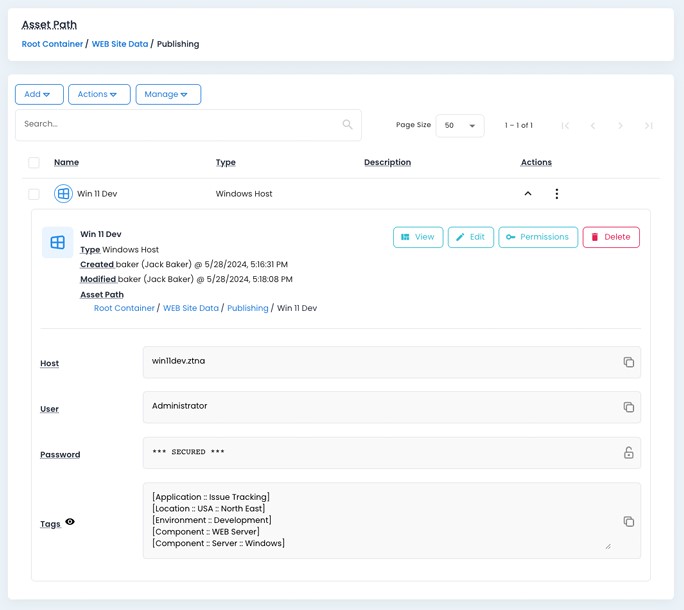Click the Delete button
684x610 pixels.
click(x=610, y=237)
